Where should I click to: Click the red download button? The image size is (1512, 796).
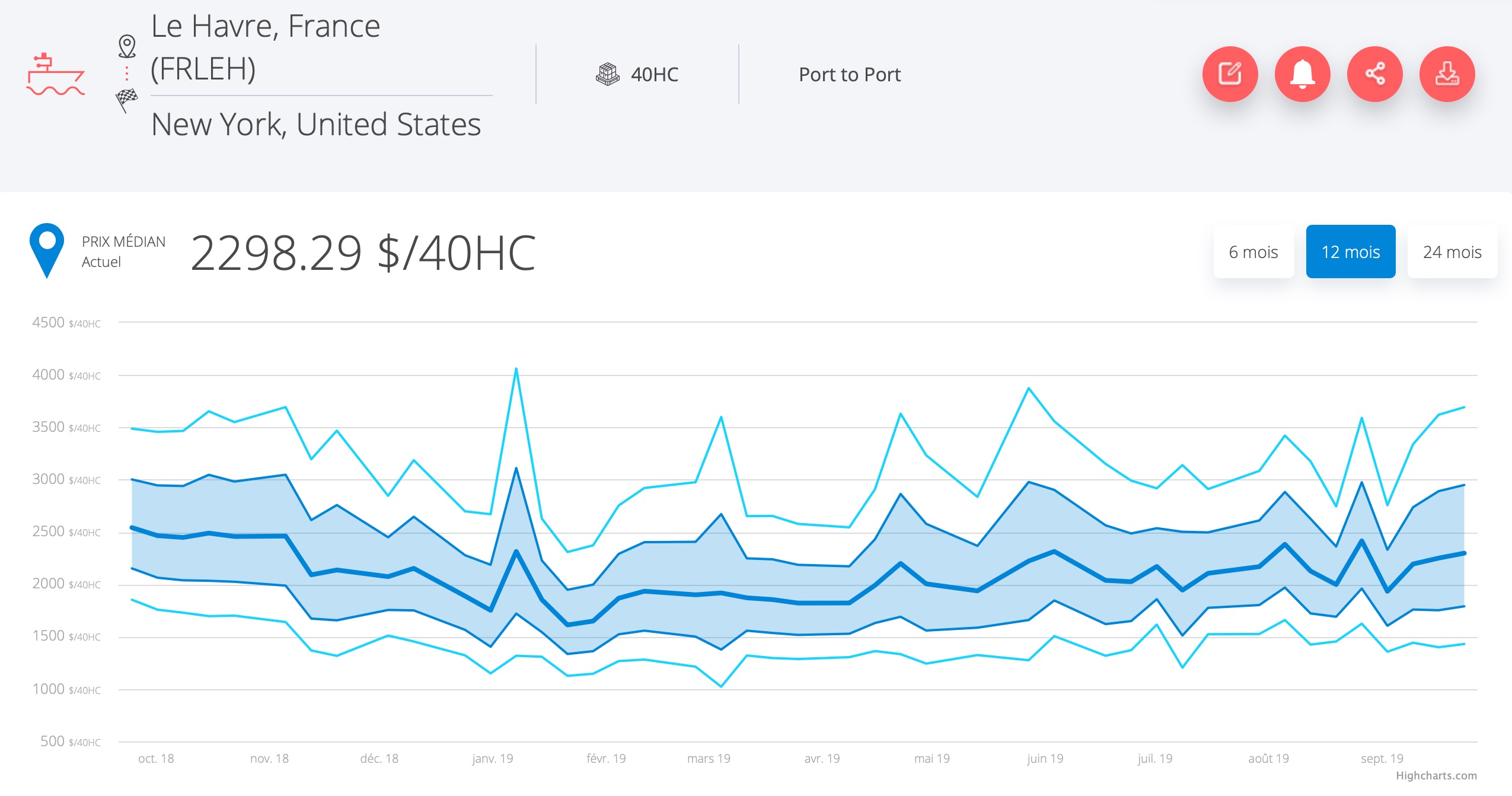coord(1447,74)
